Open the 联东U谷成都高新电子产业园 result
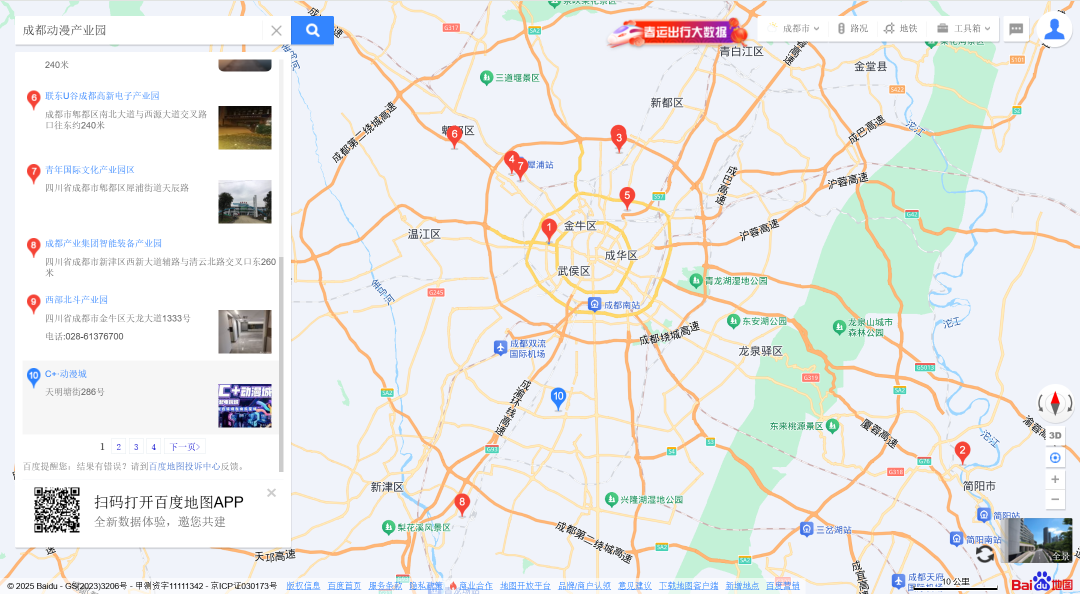The image size is (1080, 594). (102, 96)
